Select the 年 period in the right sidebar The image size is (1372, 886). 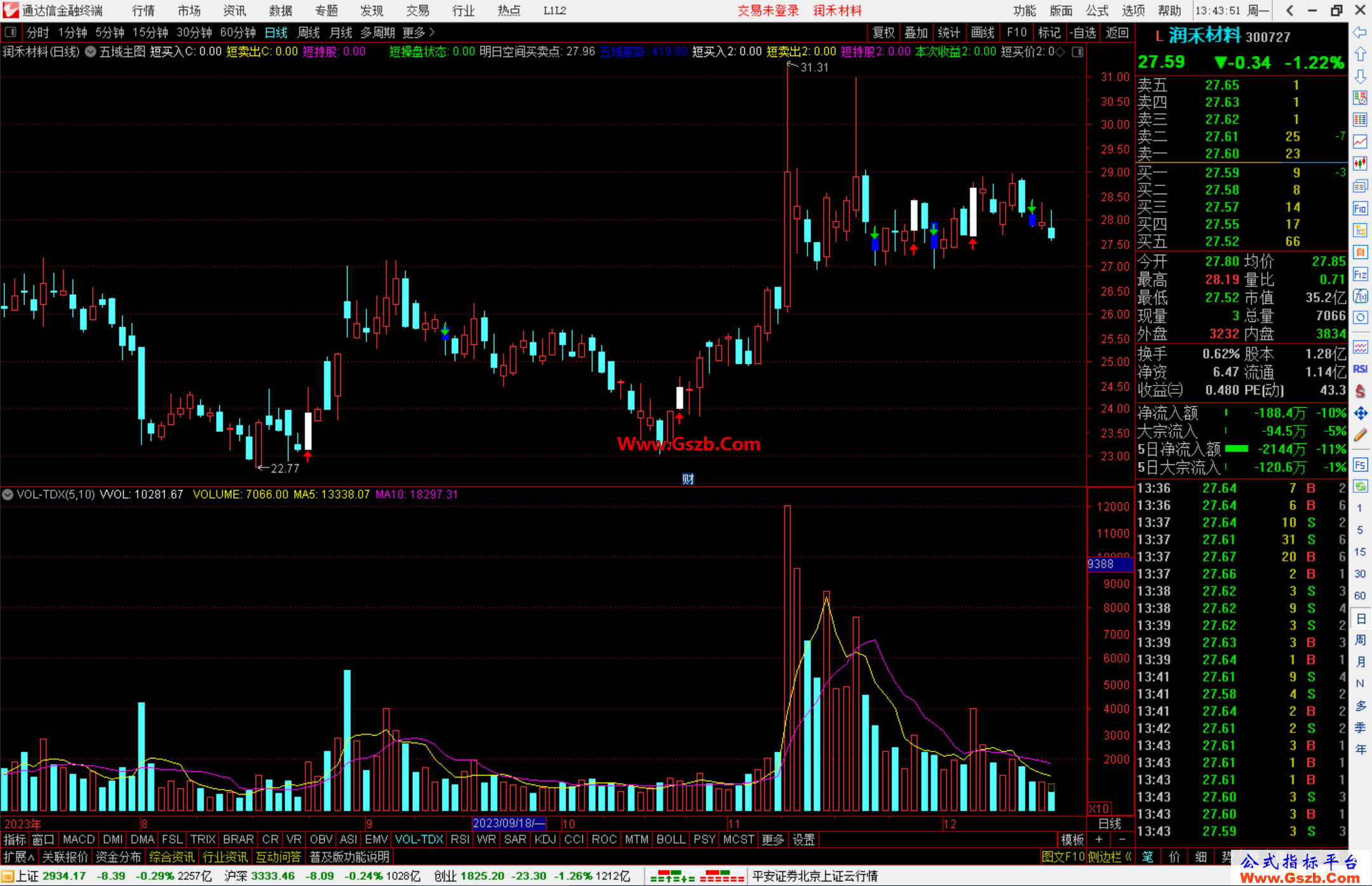1360,749
